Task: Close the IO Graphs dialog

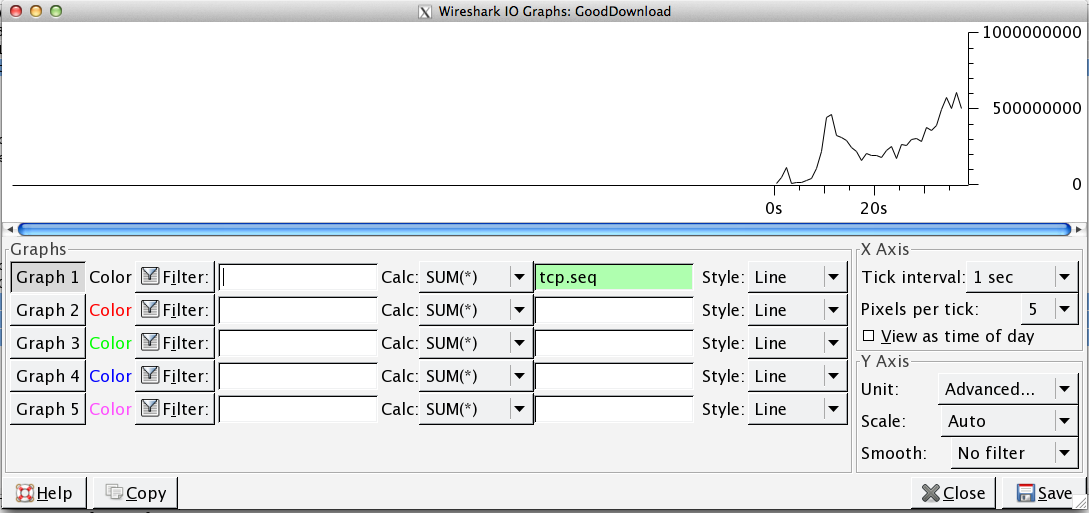Action: 954,494
